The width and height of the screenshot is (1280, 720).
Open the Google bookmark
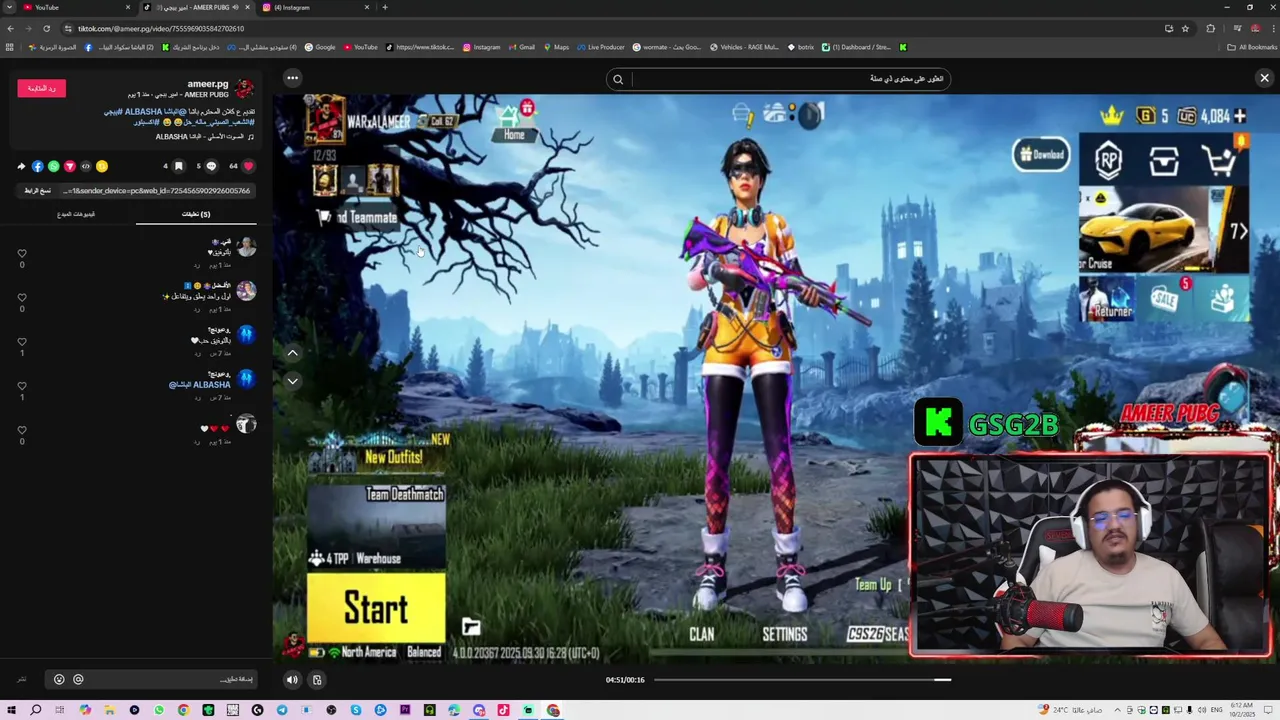pos(320,47)
